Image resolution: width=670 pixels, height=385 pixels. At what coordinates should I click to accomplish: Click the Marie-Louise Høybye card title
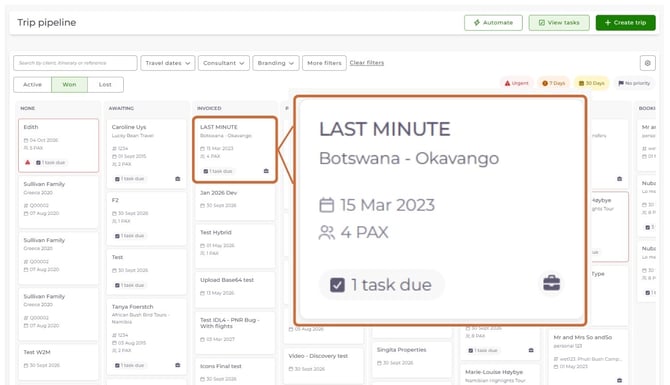pyautogui.click(x=494, y=372)
